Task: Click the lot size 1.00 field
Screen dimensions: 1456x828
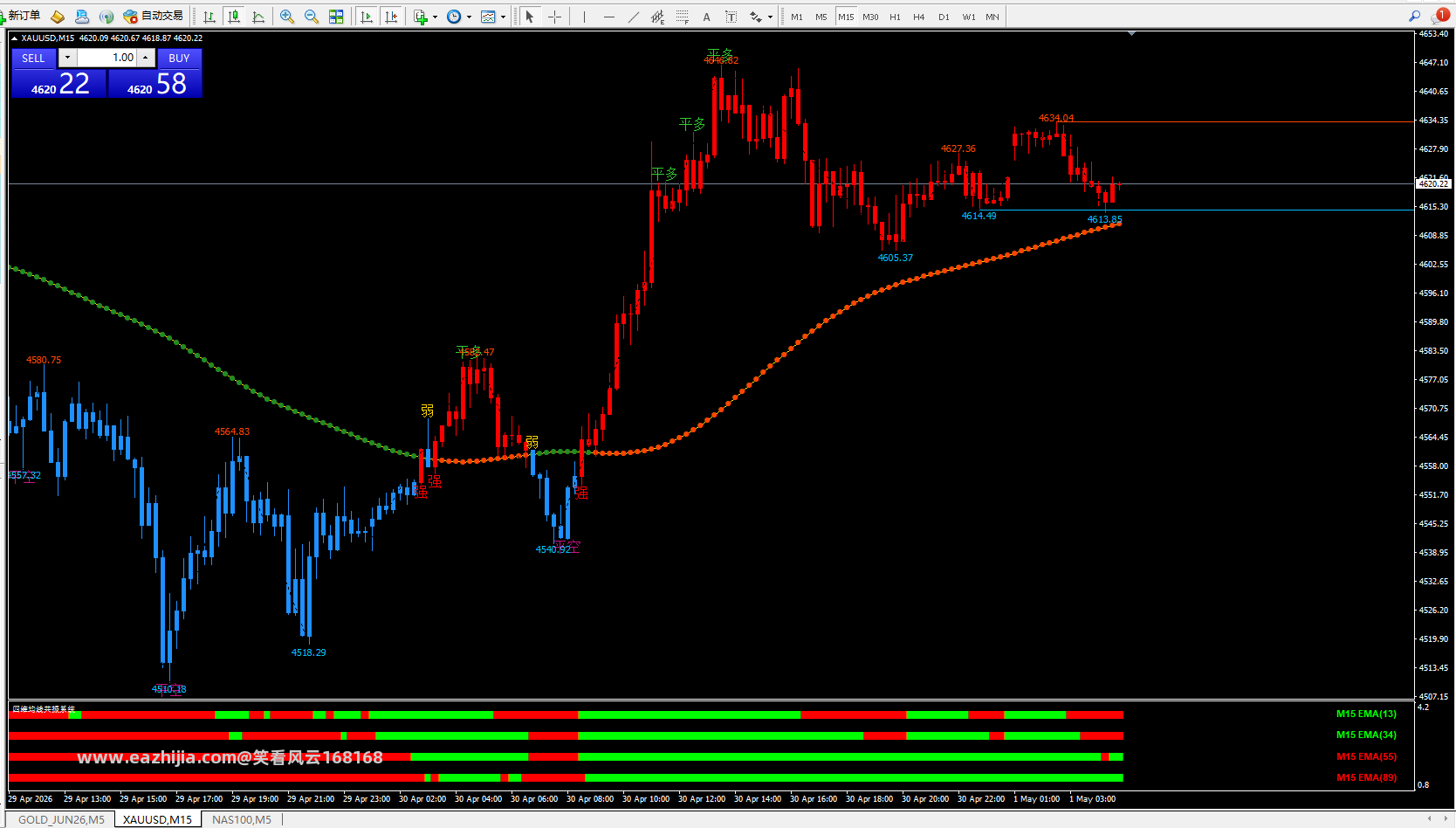Action: tap(106, 58)
